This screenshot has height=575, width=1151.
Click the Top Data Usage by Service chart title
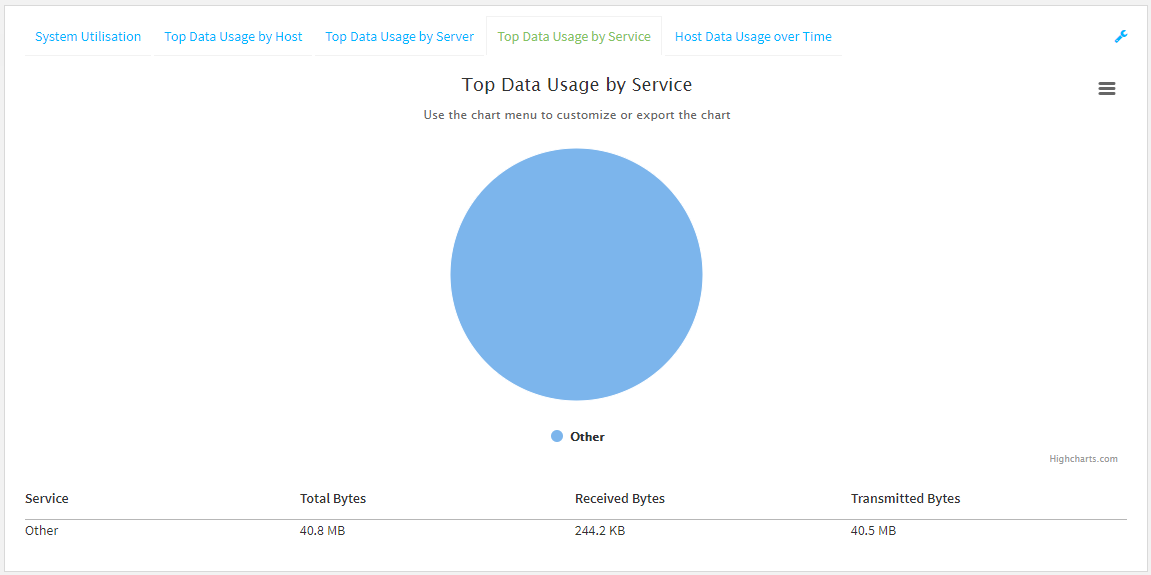(x=577, y=85)
